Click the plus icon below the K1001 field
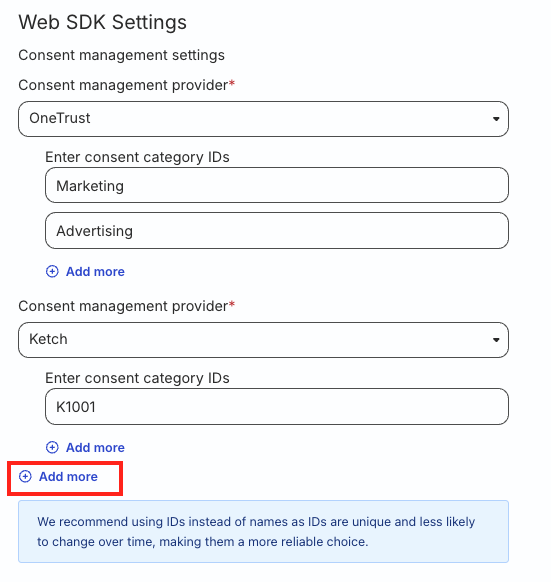Image resolution: width=551 pixels, height=582 pixels. [52, 448]
